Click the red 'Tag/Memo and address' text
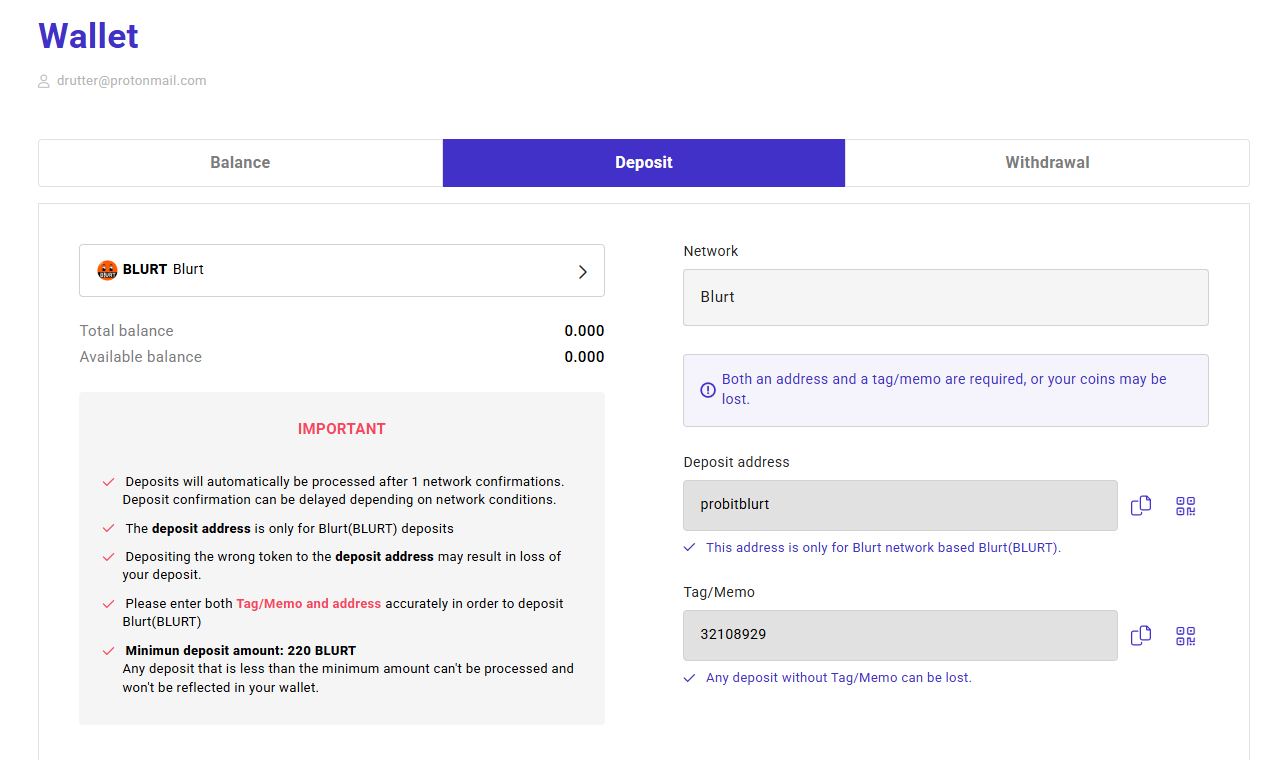1280x760 pixels. click(308, 604)
